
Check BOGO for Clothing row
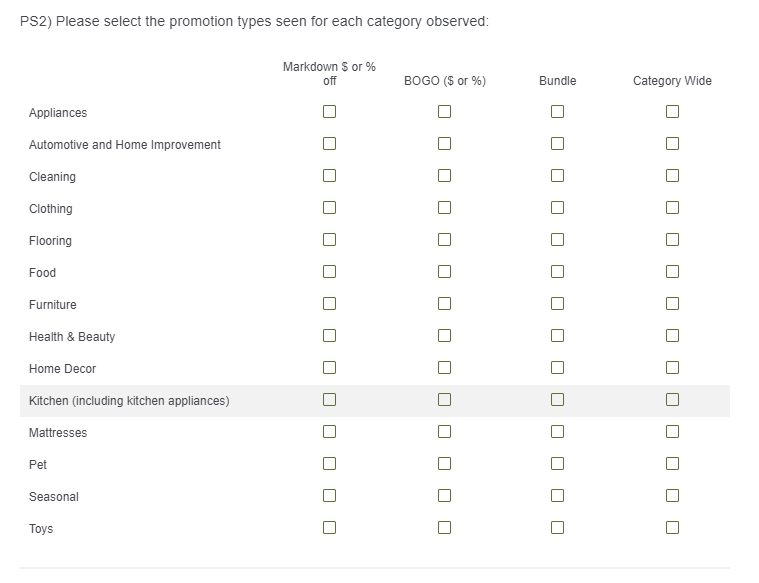pyautogui.click(x=444, y=208)
